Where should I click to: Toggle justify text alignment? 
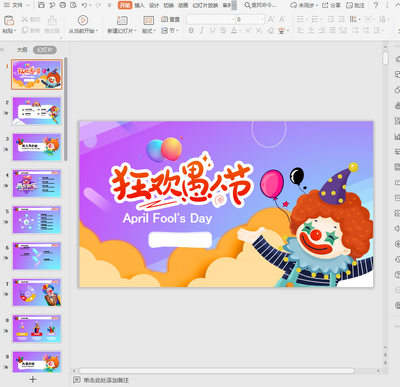(x=332, y=31)
